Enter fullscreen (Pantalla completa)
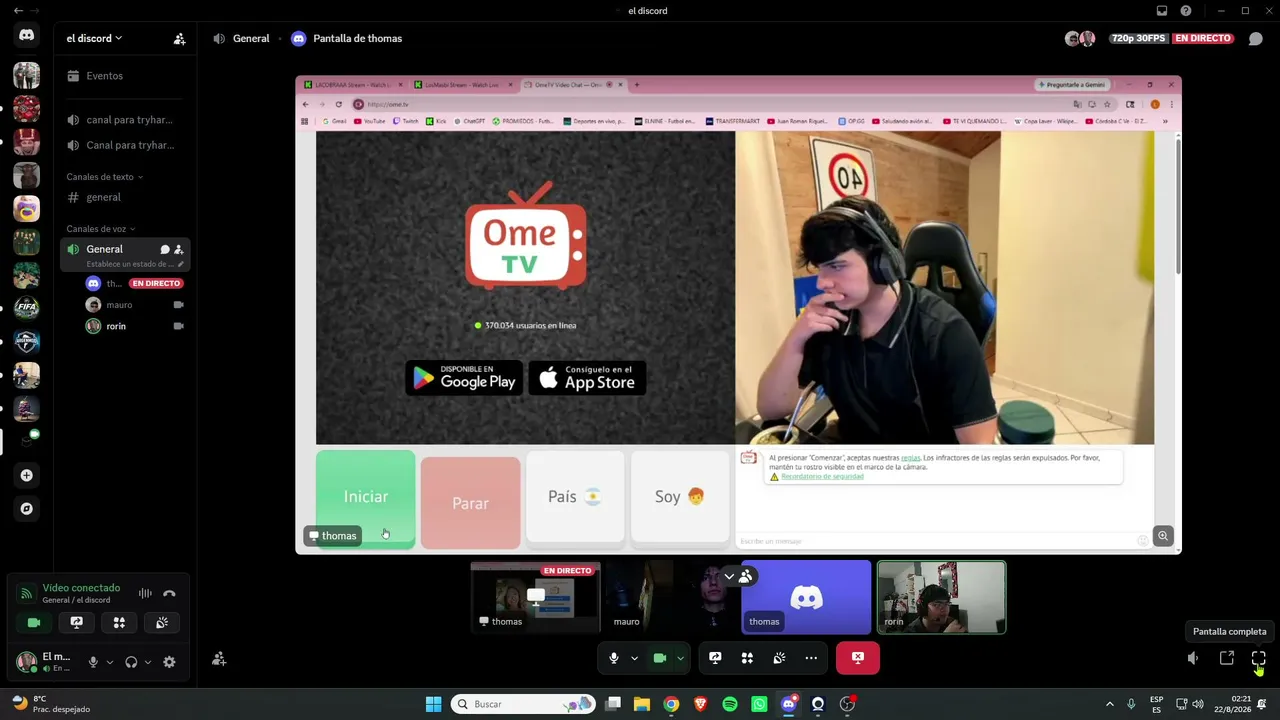The image size is (1280, 720). click(1259, 658)
